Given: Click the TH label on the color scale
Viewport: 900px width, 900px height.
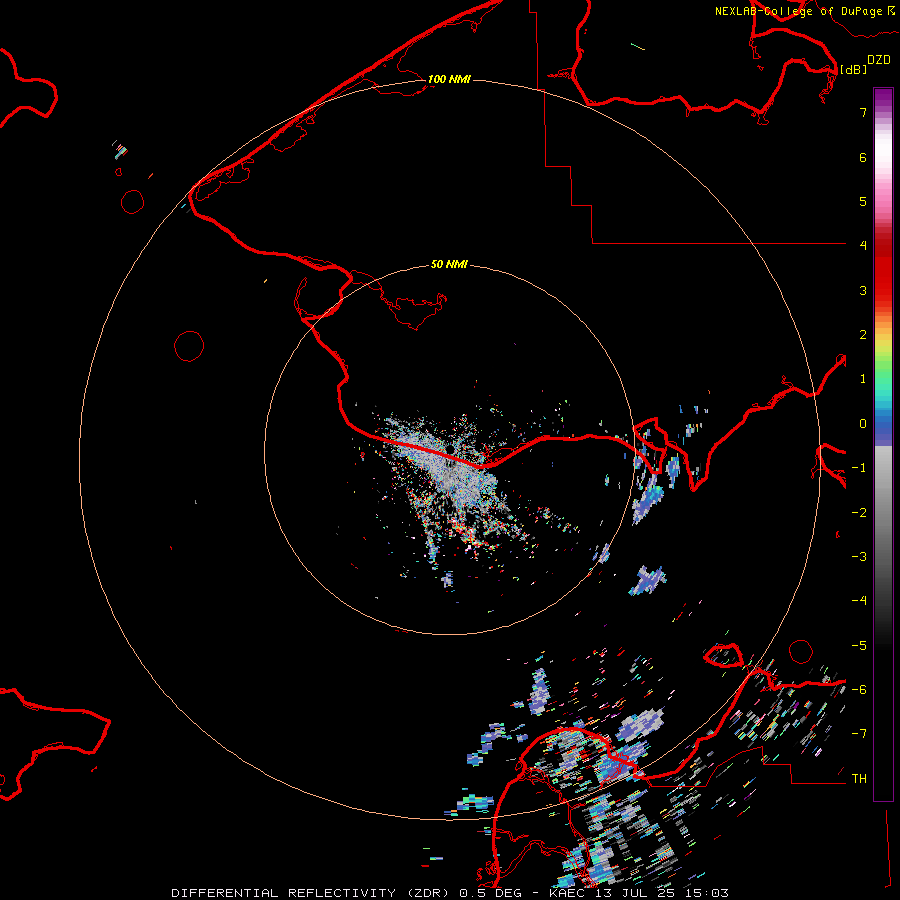Looking at the screenshot, I should (x=859, y=779).
